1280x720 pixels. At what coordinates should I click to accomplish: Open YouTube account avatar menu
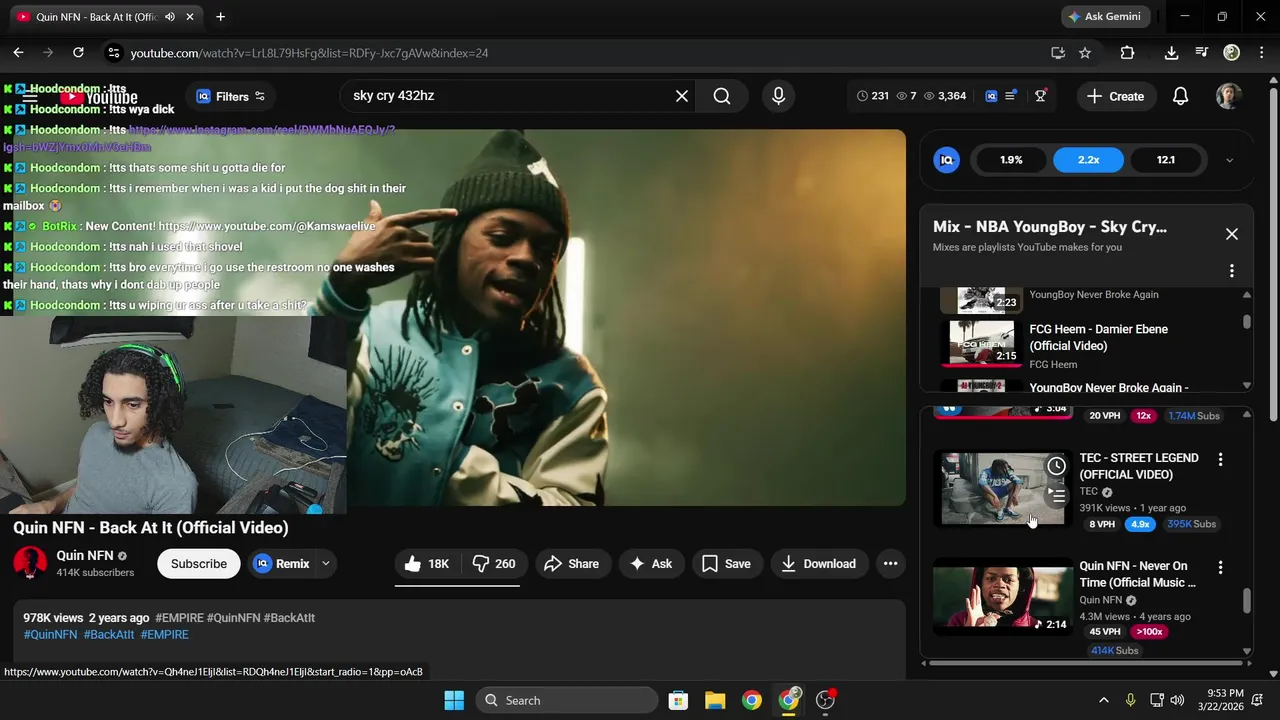coord(1229,96)
